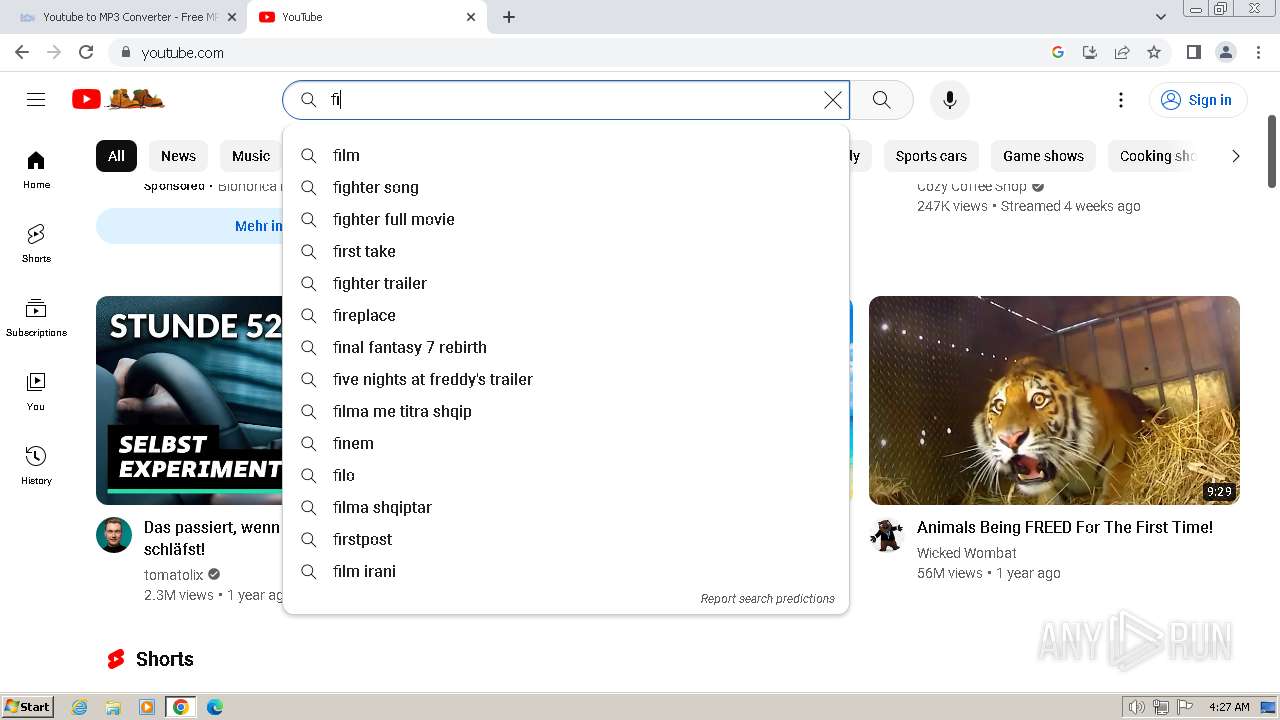This screenshot has height=720, width=1280.
Task: Select the Music category chip
Action: pyautogui.click(x=251, y=156)
